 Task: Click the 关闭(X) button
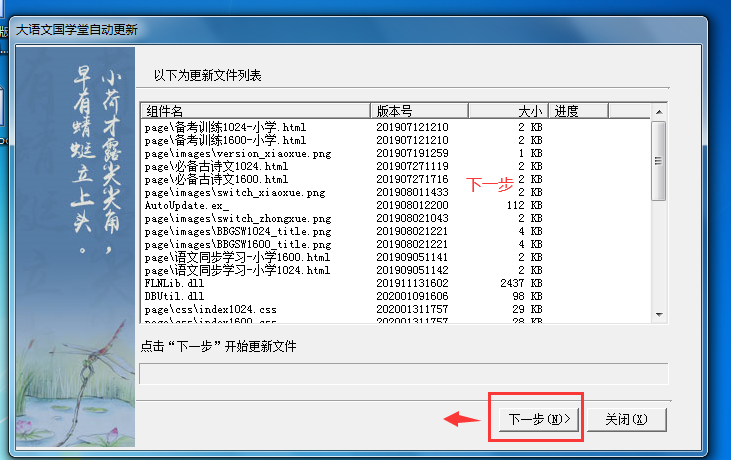(627, 419)
